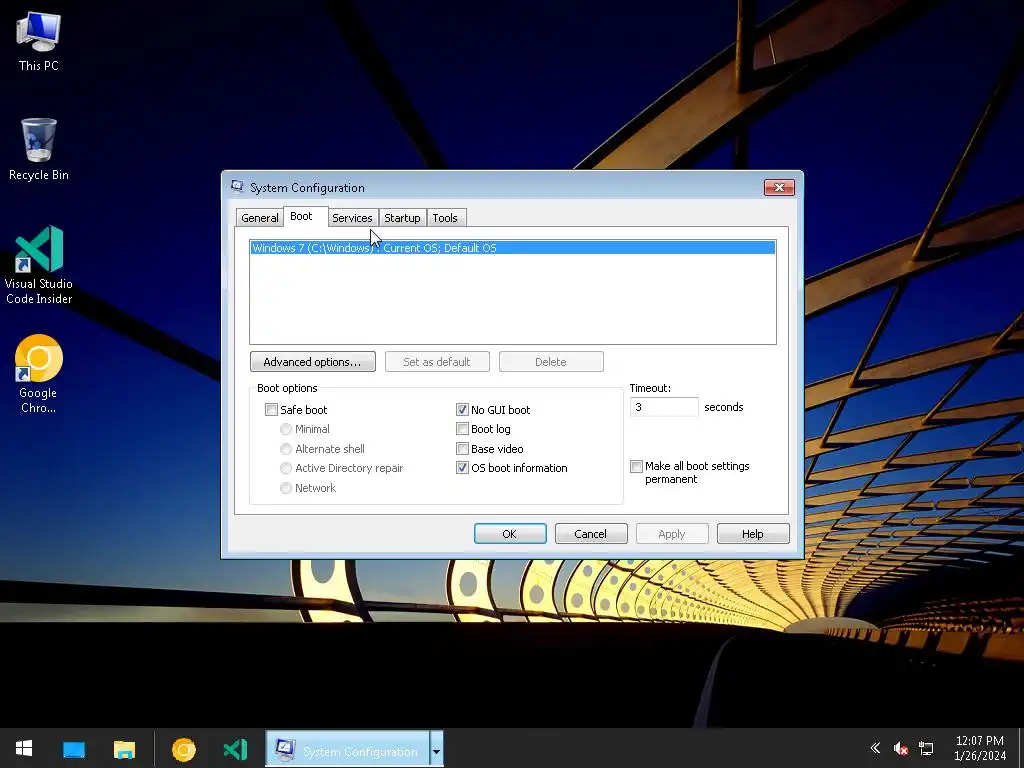This screenshot has height=768, width=1024.
Task: Confirm with the OK button
Action: pyautogui.click(x=510, y=534)
